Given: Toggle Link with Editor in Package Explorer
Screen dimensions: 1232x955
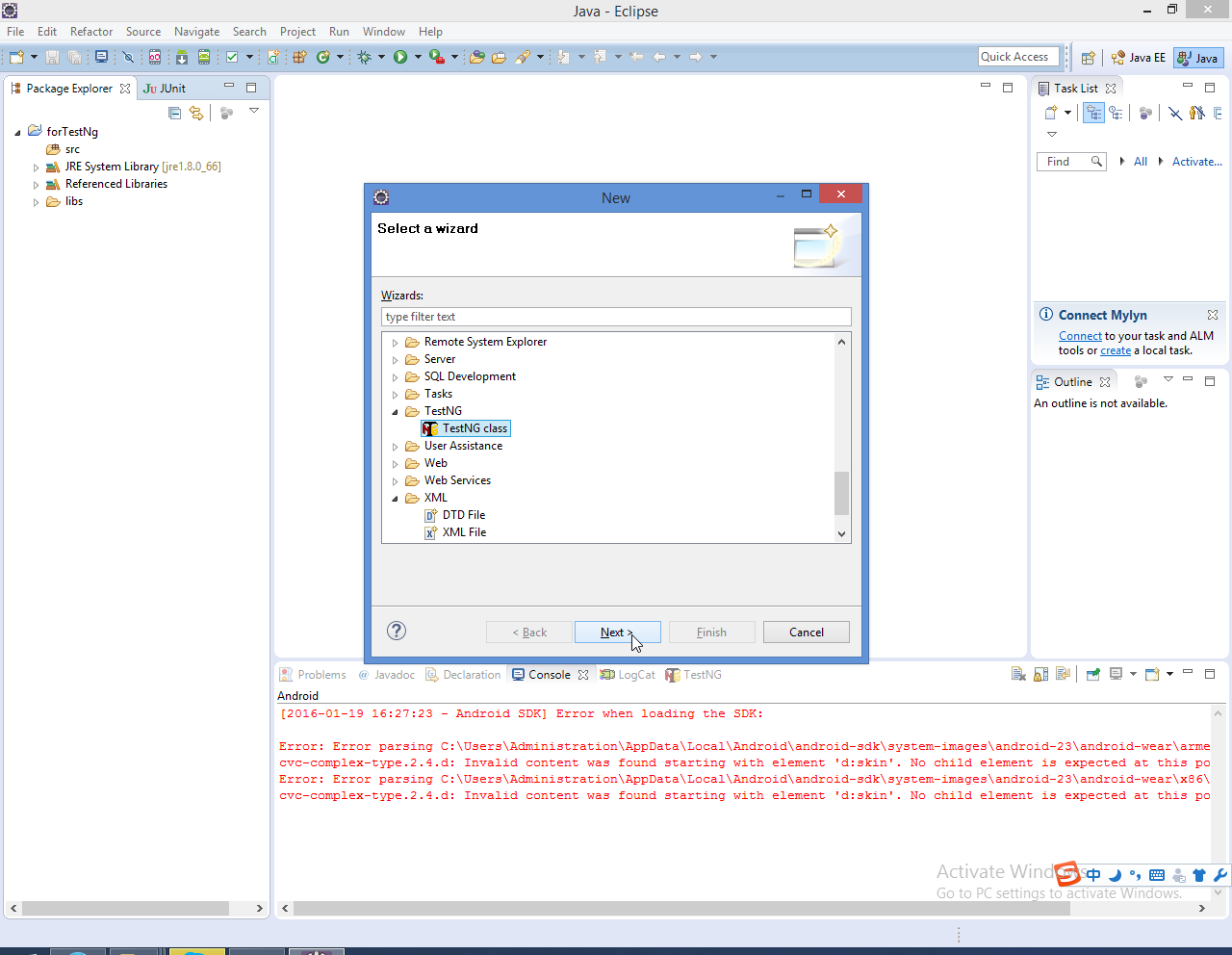Looking at the screenshot, I should click(x=196, y=113).
